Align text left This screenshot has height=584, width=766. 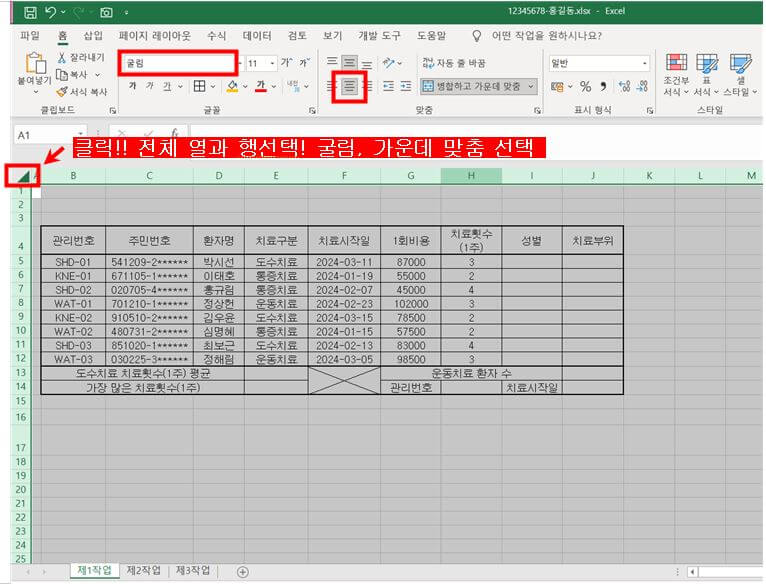[332, 87]
